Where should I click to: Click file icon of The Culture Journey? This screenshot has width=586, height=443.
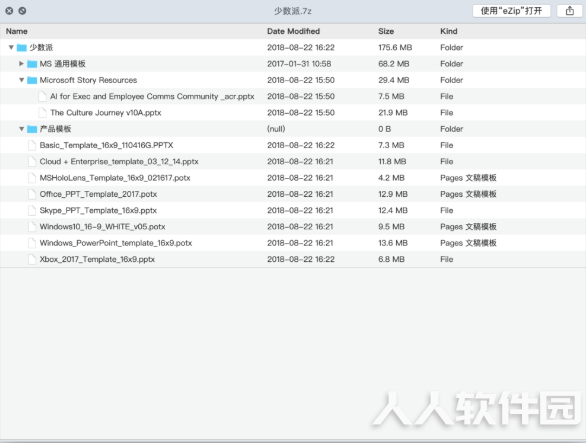point(43,113)
